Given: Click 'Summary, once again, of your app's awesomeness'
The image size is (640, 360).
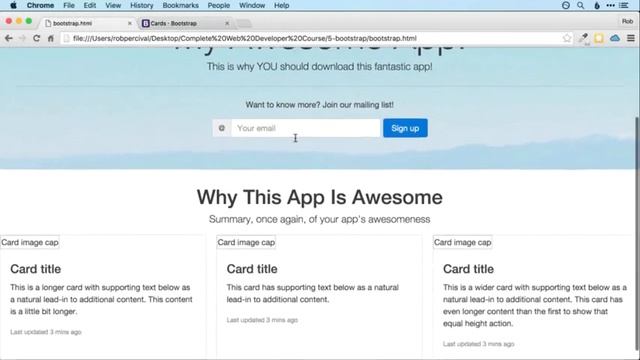Looking at the screenshot, I should (320, 220).
